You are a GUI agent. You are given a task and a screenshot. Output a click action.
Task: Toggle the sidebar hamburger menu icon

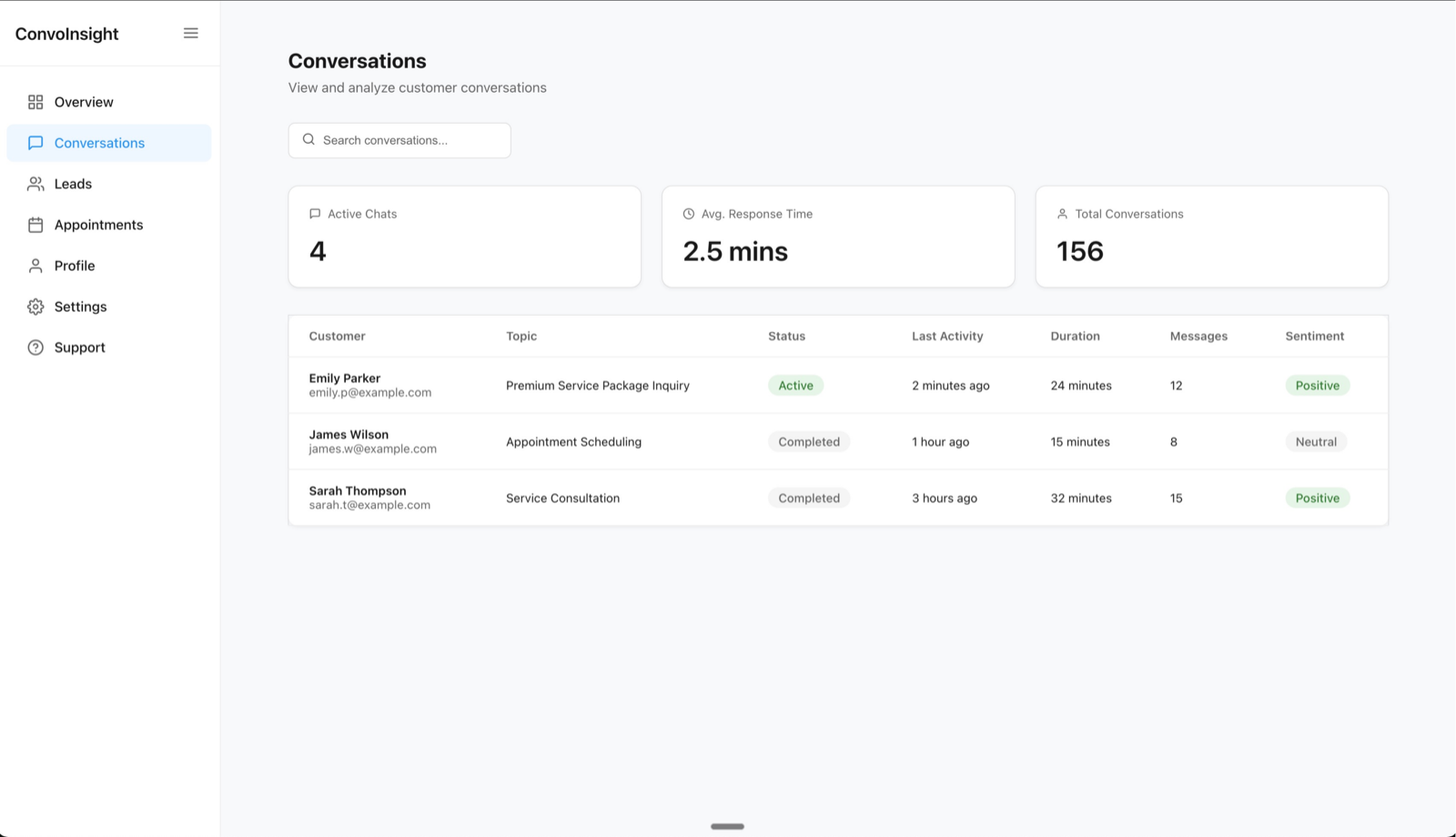pyautogui.click(x=191, y=34)
